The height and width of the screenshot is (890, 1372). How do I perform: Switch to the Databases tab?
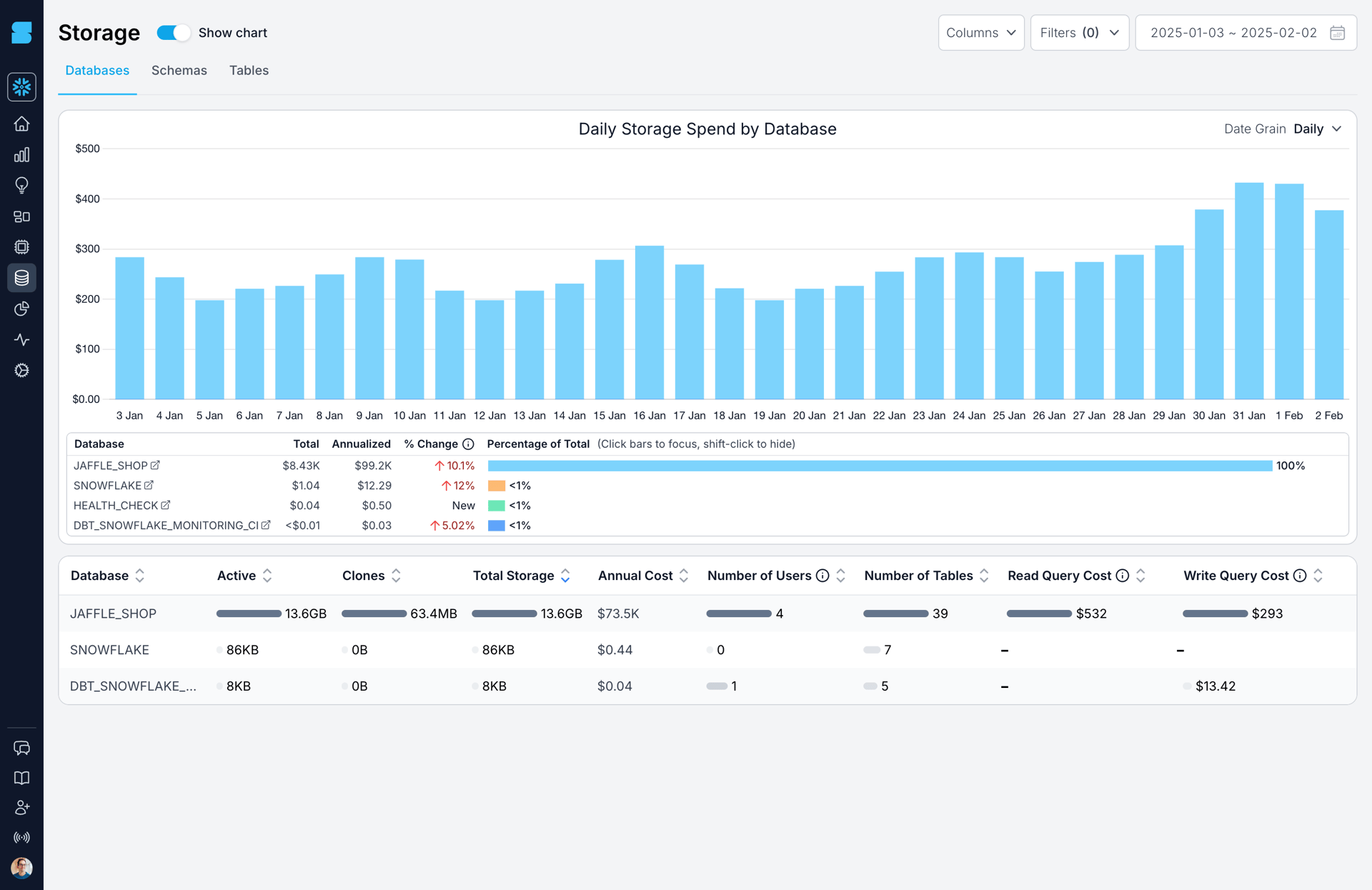coord(97,71)
